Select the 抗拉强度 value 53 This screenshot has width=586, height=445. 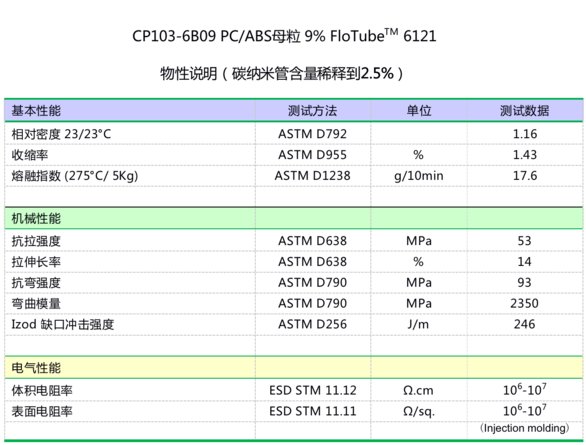[x=524, y=241]
